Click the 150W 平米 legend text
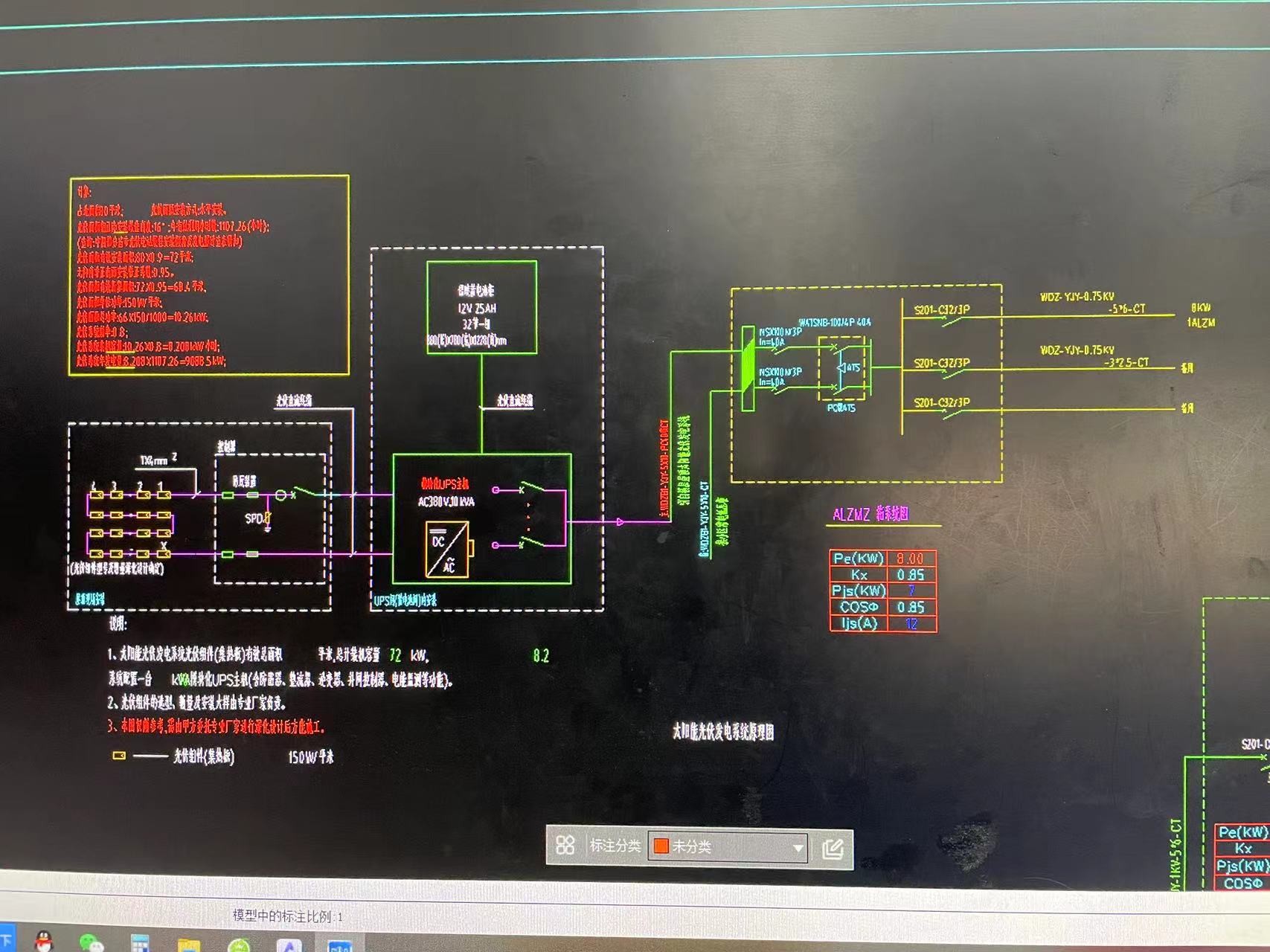The height and width of the screenshot is (952, 1270). point(311,757)
